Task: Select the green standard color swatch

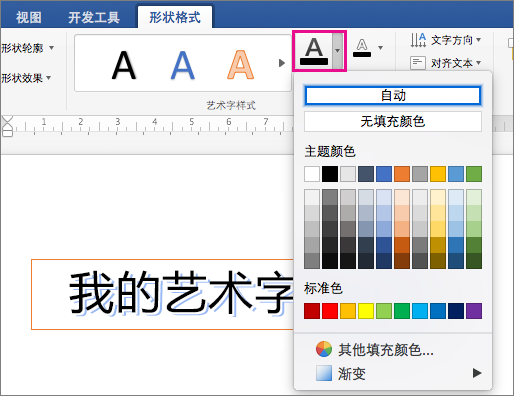Action: click(x=402, y=311)
